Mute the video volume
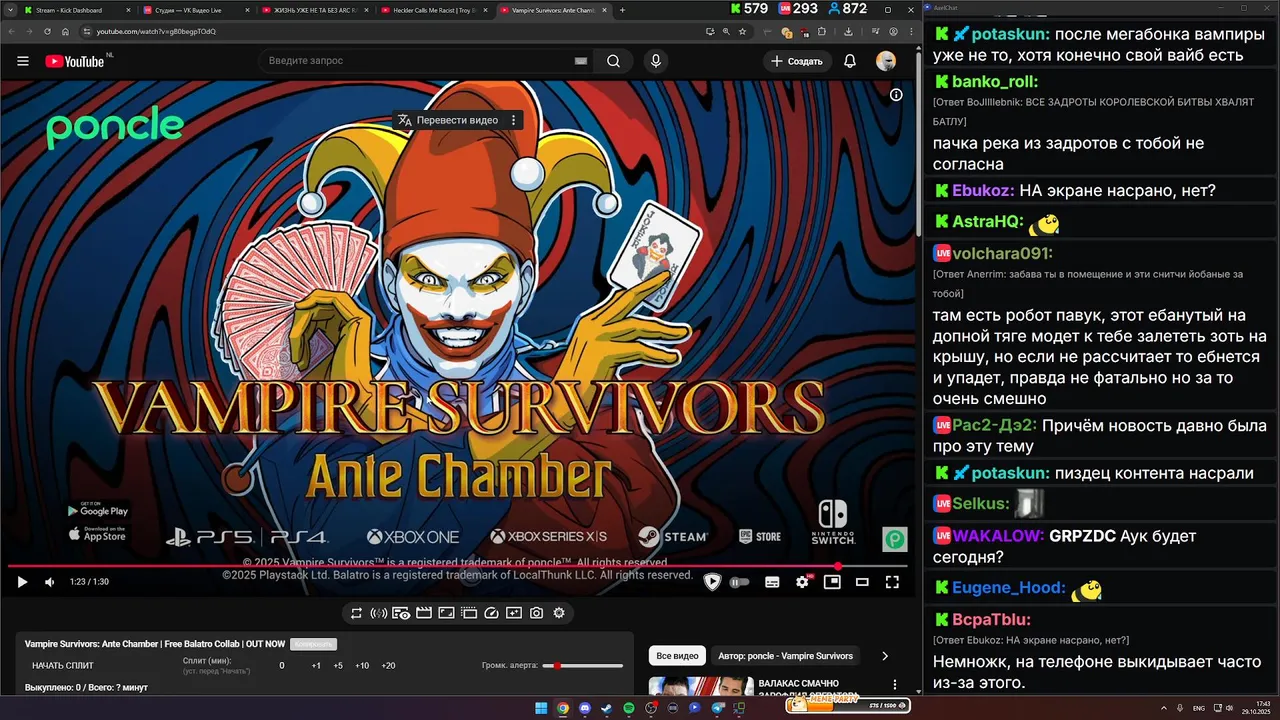The image size is (1280, 720). coord(50,582)
